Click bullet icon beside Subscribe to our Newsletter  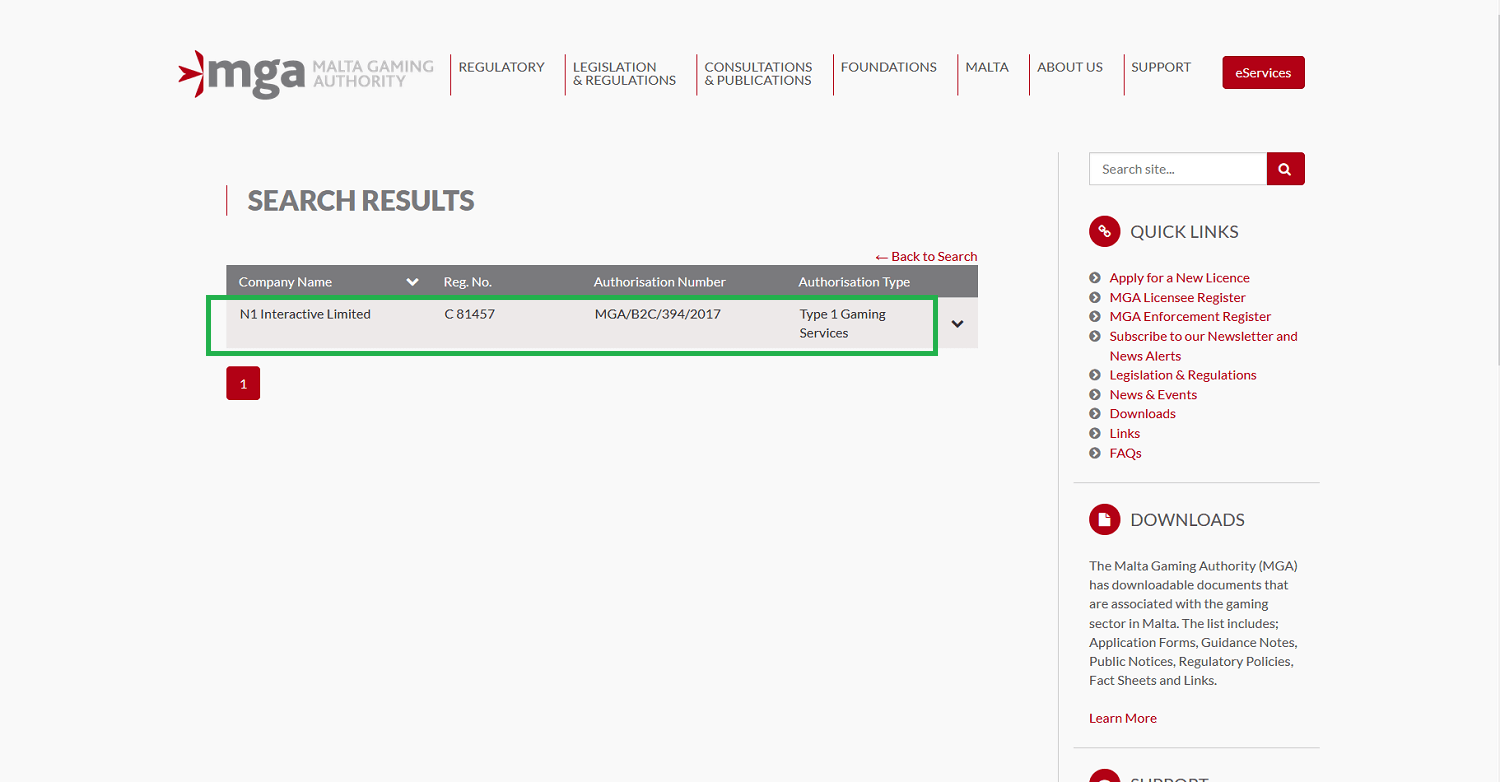[x=1095, y=336]
